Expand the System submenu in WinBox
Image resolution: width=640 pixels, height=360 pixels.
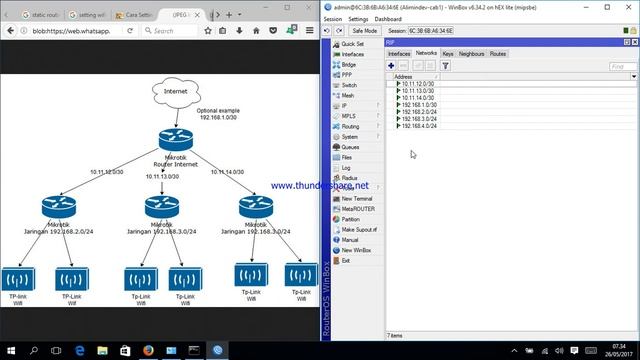[x=378, y=136]
